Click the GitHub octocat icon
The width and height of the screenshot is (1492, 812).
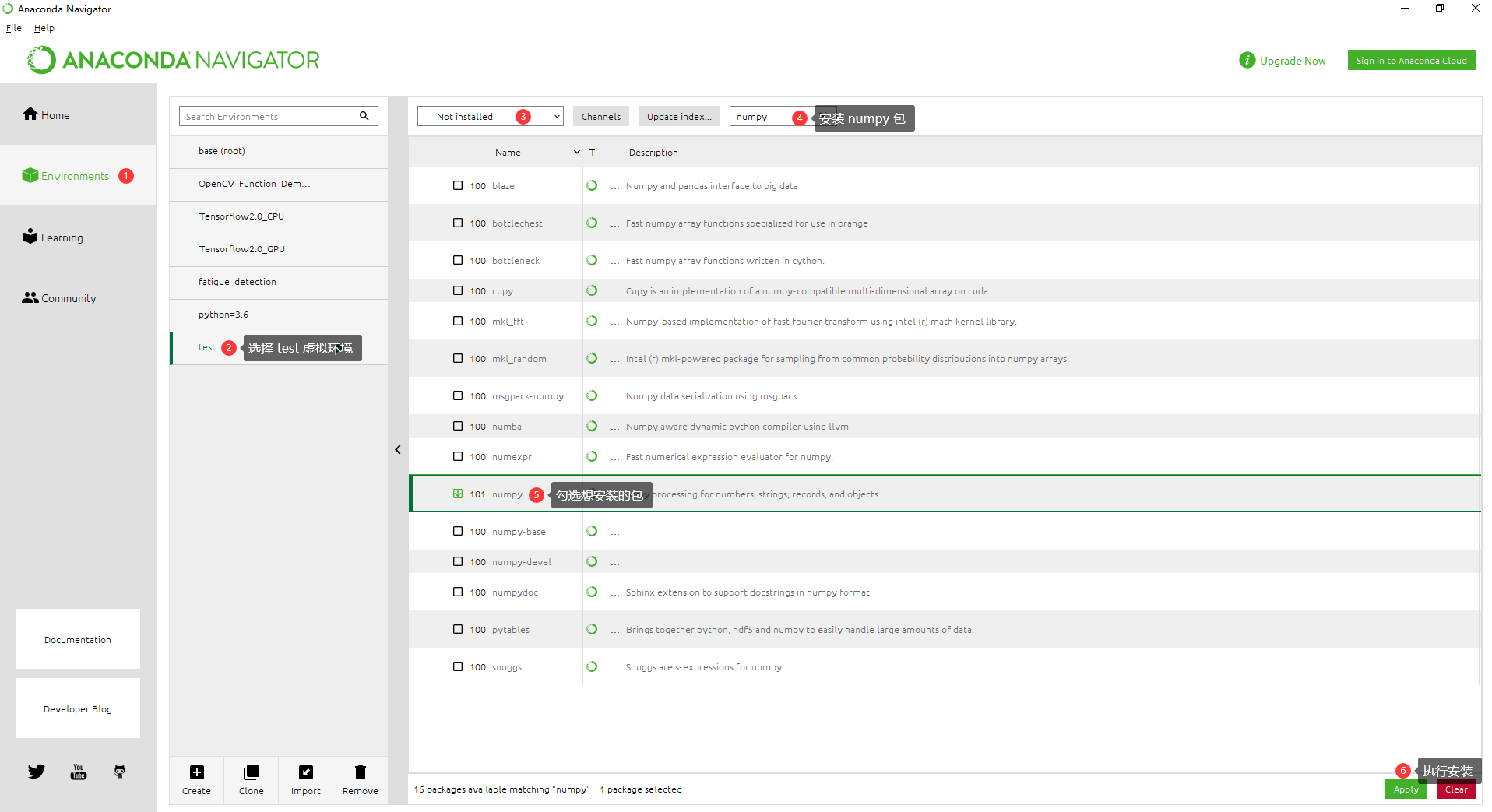120,772
